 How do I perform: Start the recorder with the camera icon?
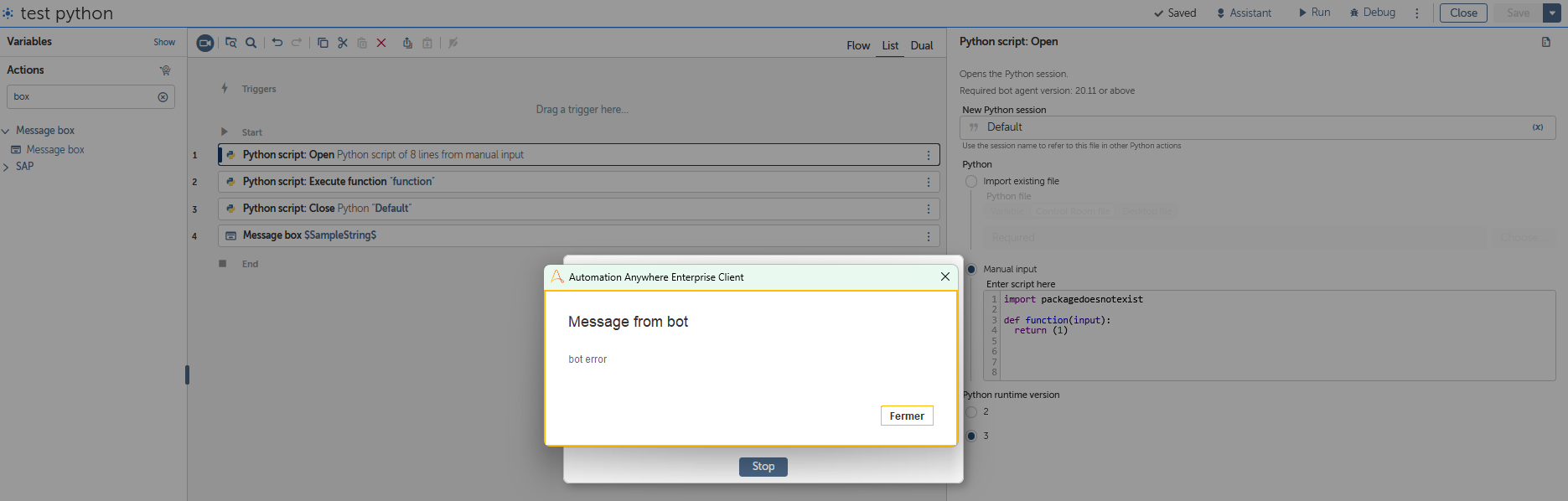click(205, 43)
